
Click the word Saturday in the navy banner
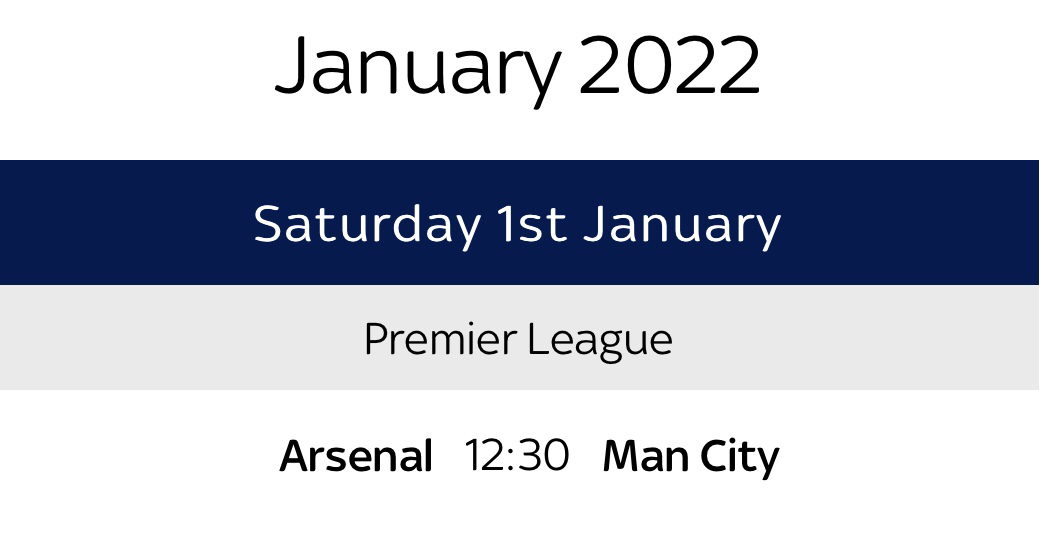(367, 225)
